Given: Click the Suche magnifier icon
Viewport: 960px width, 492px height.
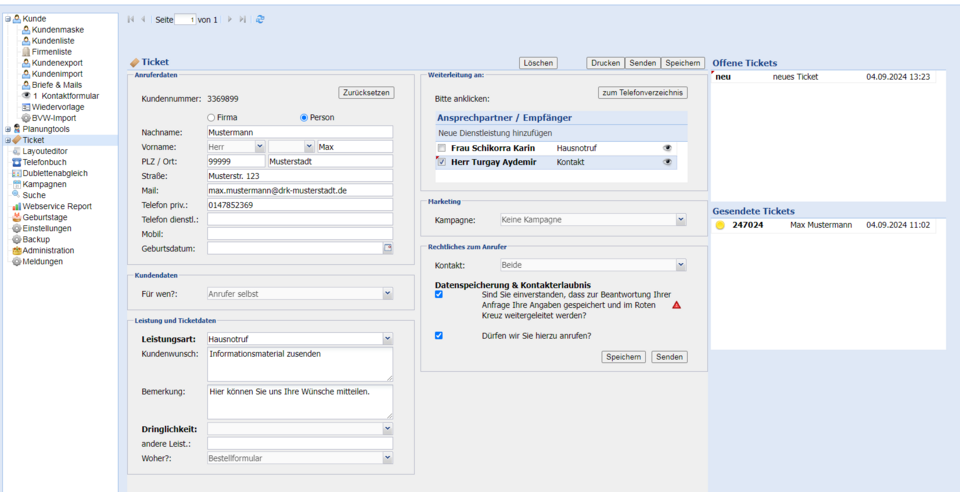Looking at the screenshot, I should (17, 195).
